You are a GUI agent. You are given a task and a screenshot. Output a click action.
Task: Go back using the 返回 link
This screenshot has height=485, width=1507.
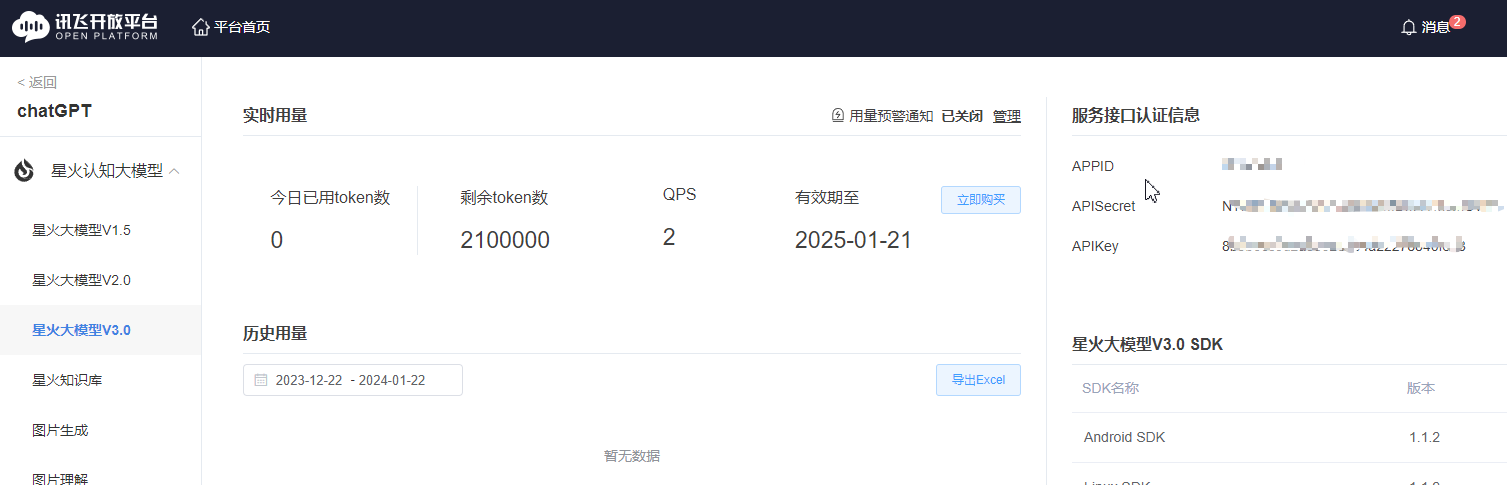click(37, 83)
